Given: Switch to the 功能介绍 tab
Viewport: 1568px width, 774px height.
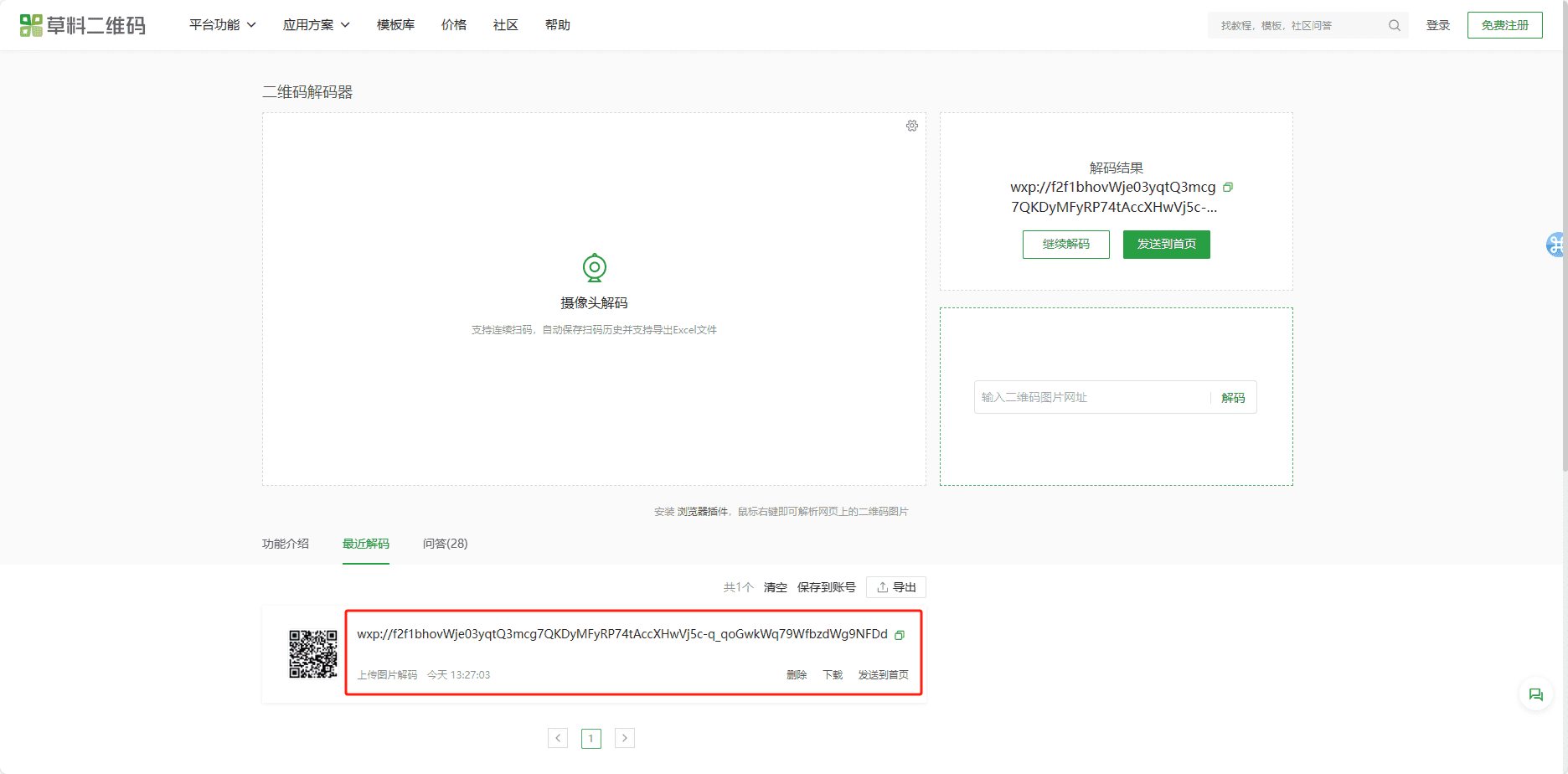Looking at the screenshot, I should point(286,544).
